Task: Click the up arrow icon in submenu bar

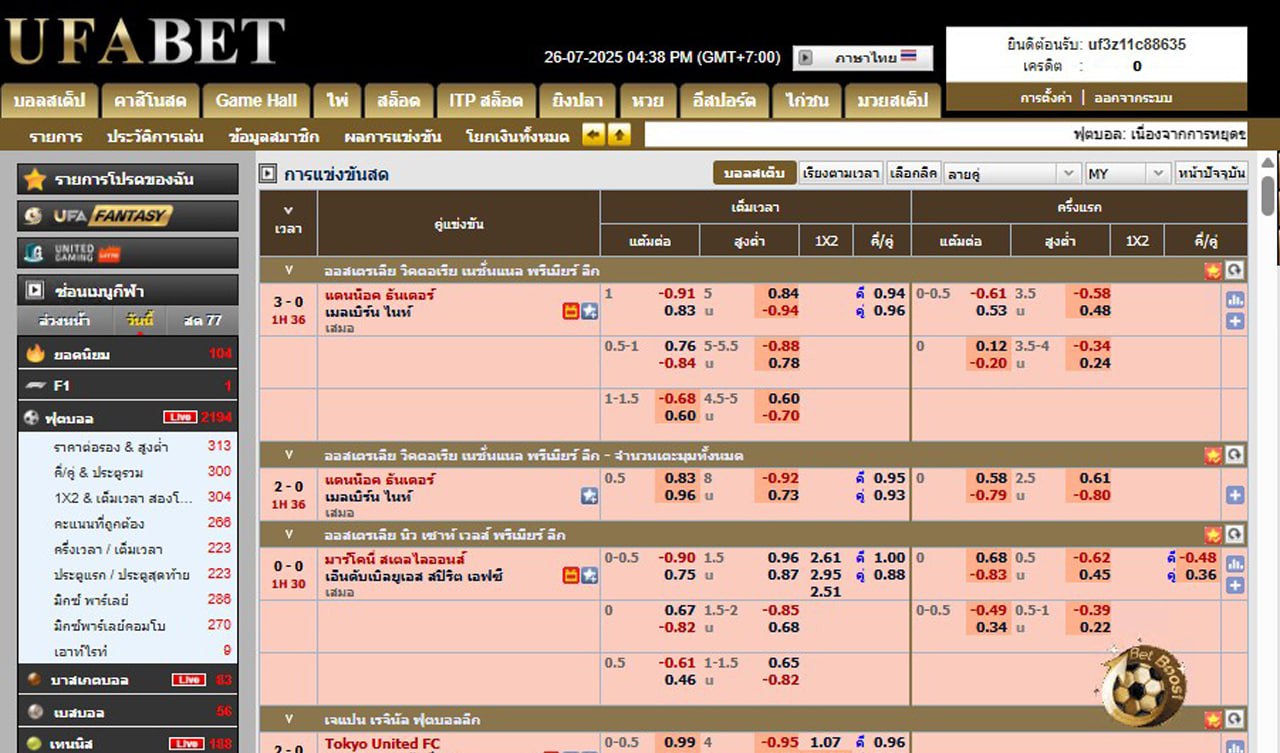Action: click(619, 135)
